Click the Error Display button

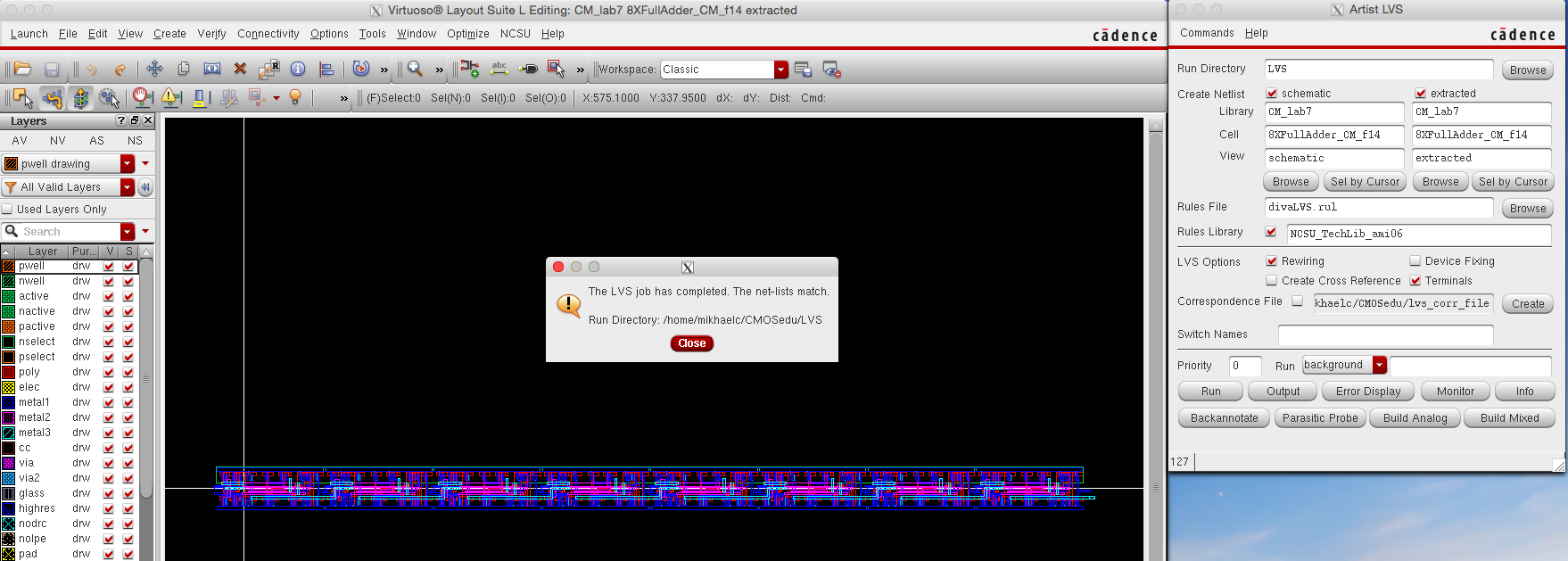click(x=1368, y=392)
